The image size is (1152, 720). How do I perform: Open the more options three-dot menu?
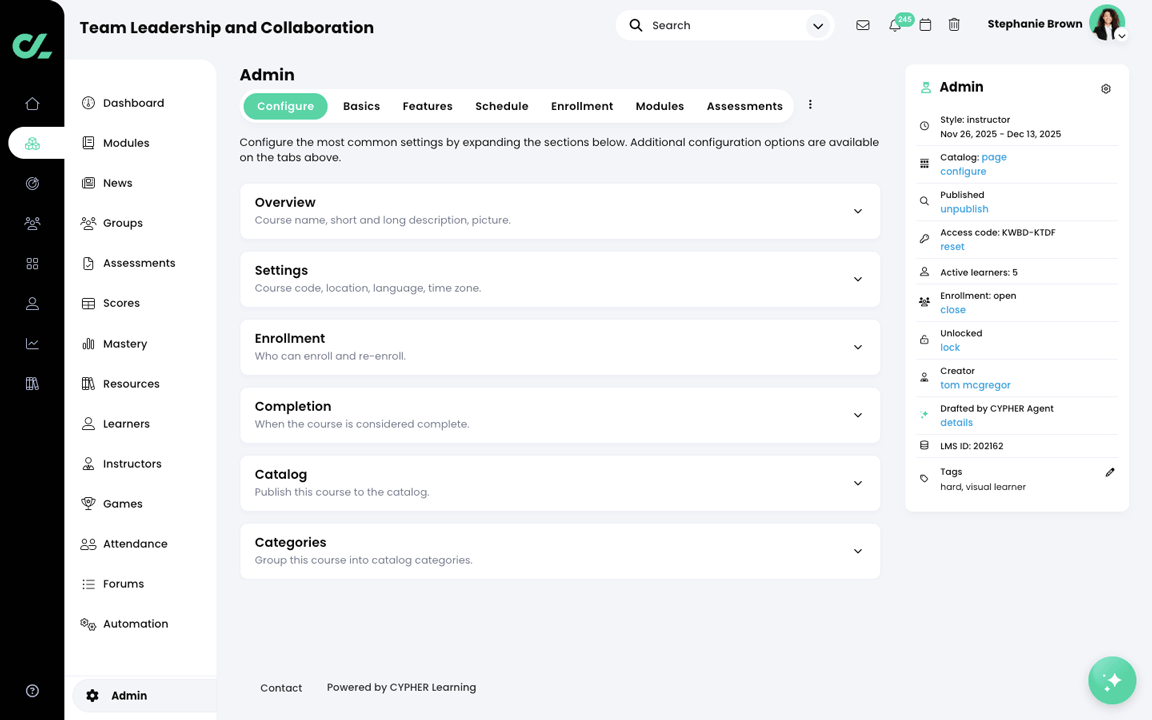(x=810, y=105)
